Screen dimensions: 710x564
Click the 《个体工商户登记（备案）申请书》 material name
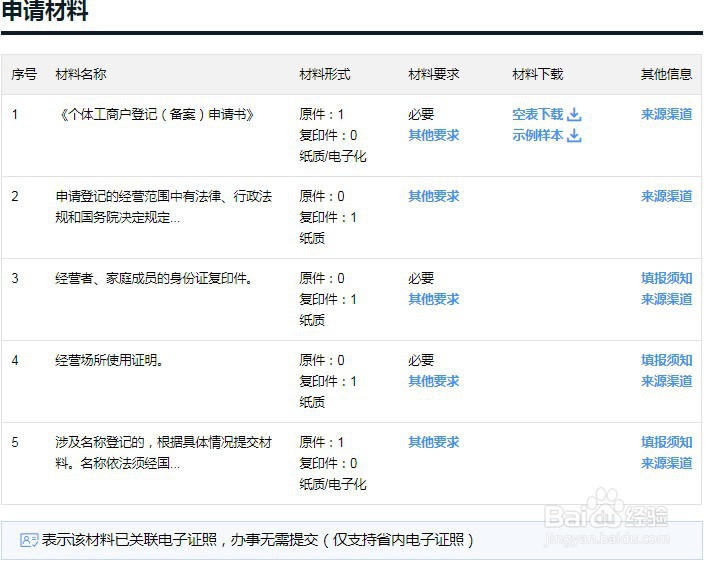(x=156, y=115)
